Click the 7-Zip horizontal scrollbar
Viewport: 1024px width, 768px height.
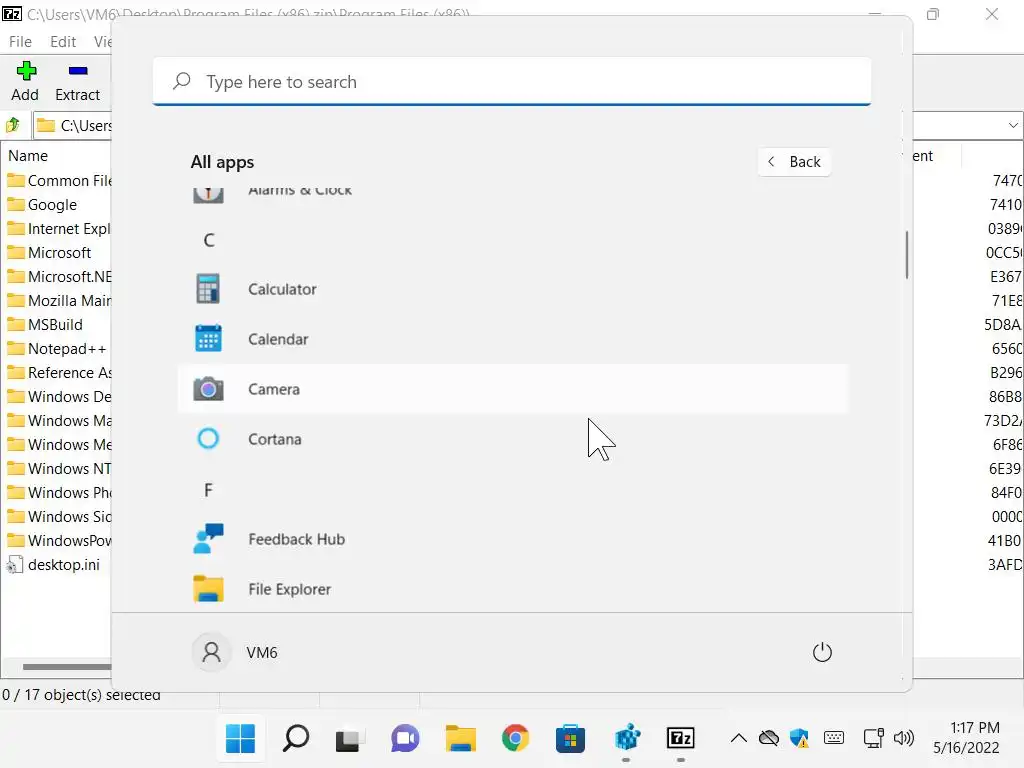tap(67, 667)
